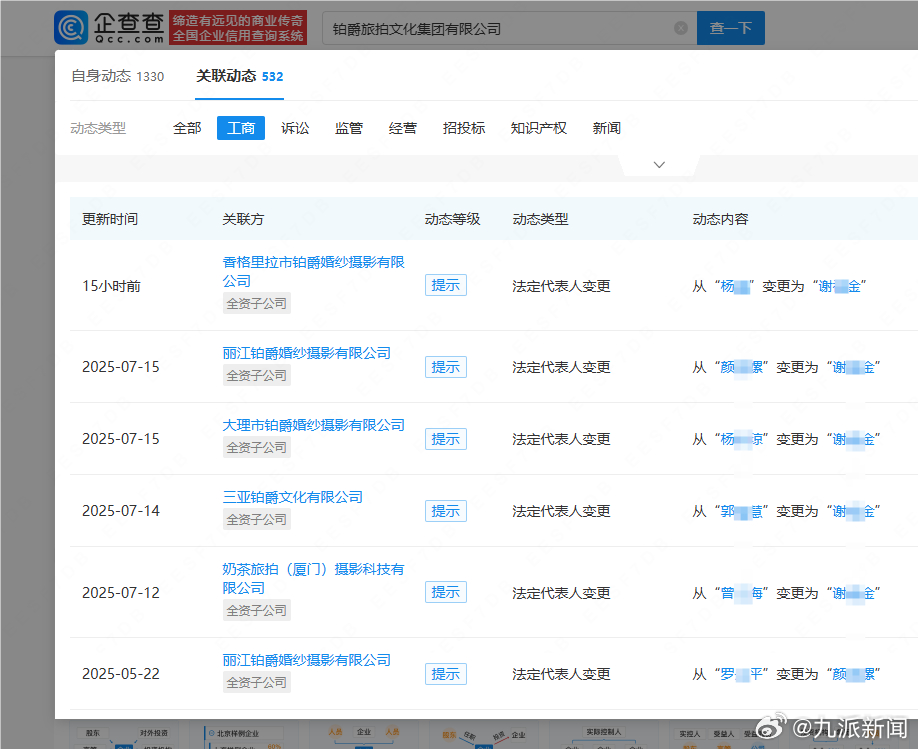This screenshot has width=918, height=749.
Task: Select the 监管 dynamic type filter
Action: pos(349,128)
